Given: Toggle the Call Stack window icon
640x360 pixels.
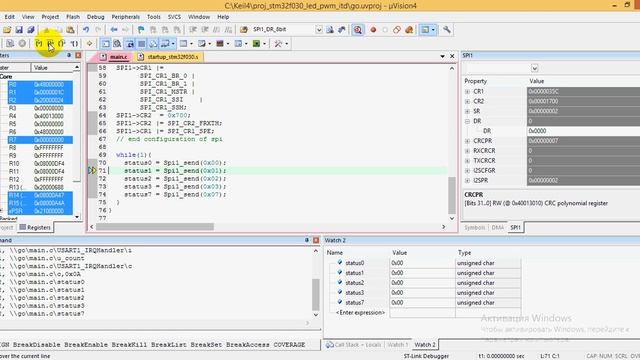Looking at the screenshot, I should 153,44.
